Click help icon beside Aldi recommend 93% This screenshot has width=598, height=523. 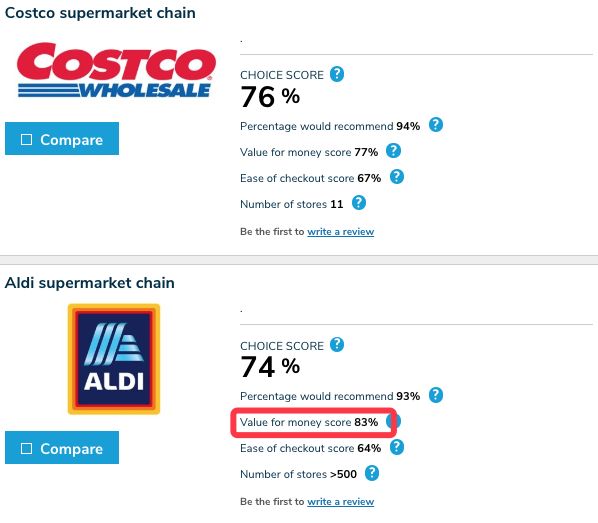[x=436, y=395]
